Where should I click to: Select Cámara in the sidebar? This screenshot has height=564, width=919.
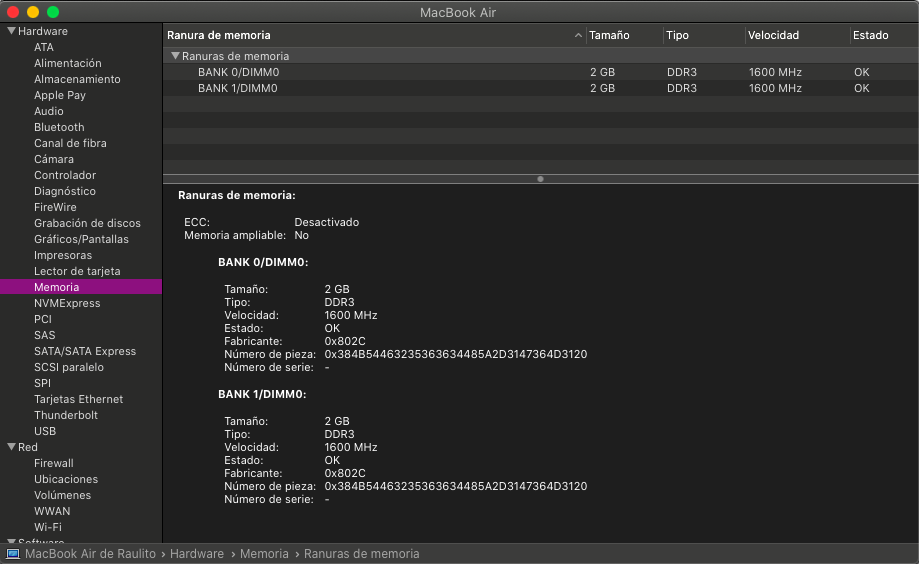click(x=53, y=159)
